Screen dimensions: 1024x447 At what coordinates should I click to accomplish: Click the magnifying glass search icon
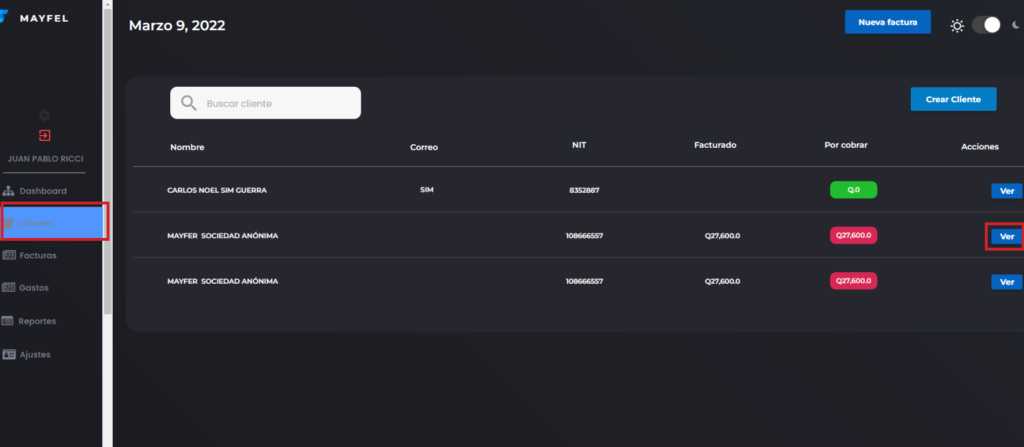(188, 103)
